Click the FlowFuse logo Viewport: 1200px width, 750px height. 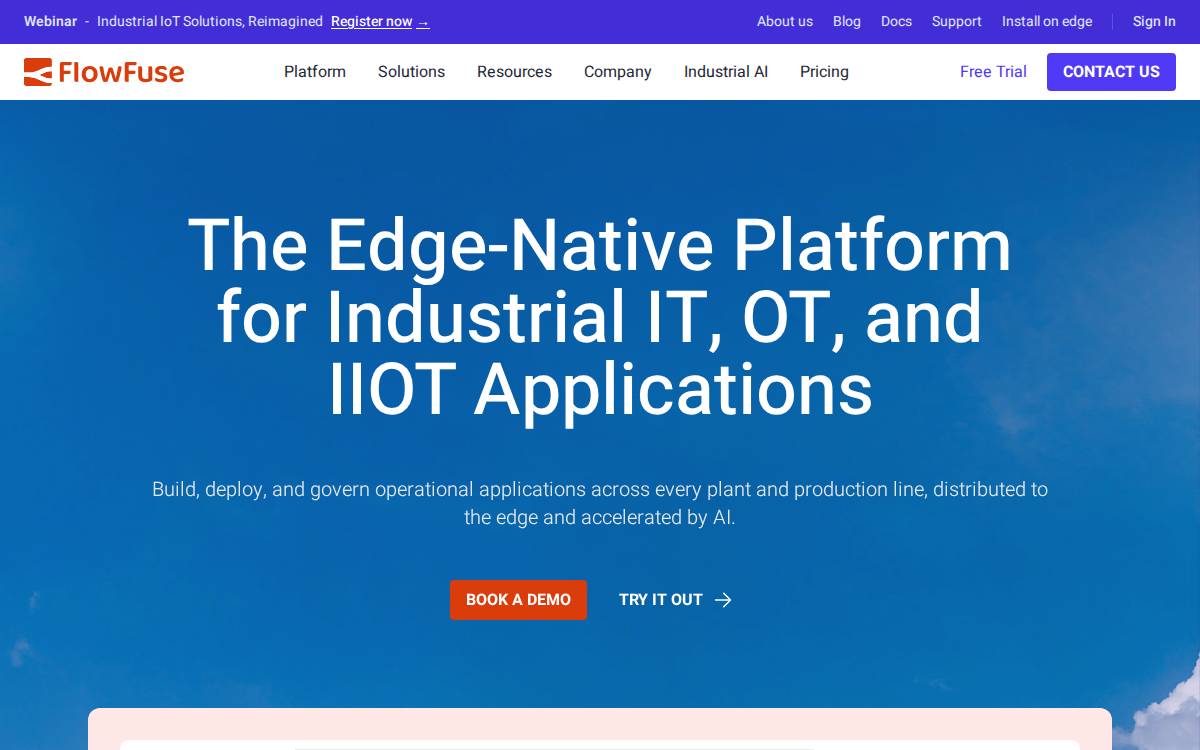click(104, 72)
